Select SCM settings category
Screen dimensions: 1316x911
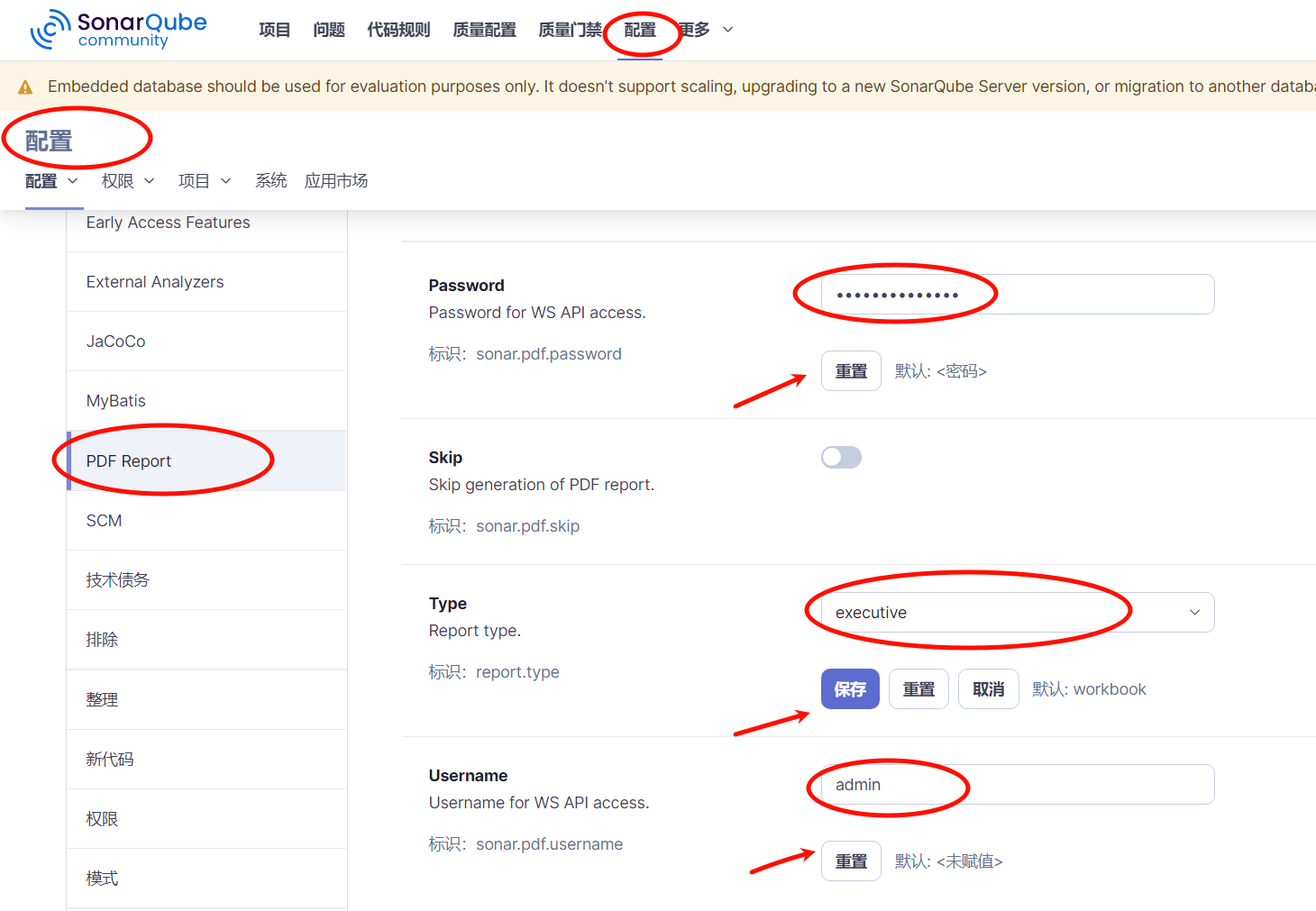[206, 521]
